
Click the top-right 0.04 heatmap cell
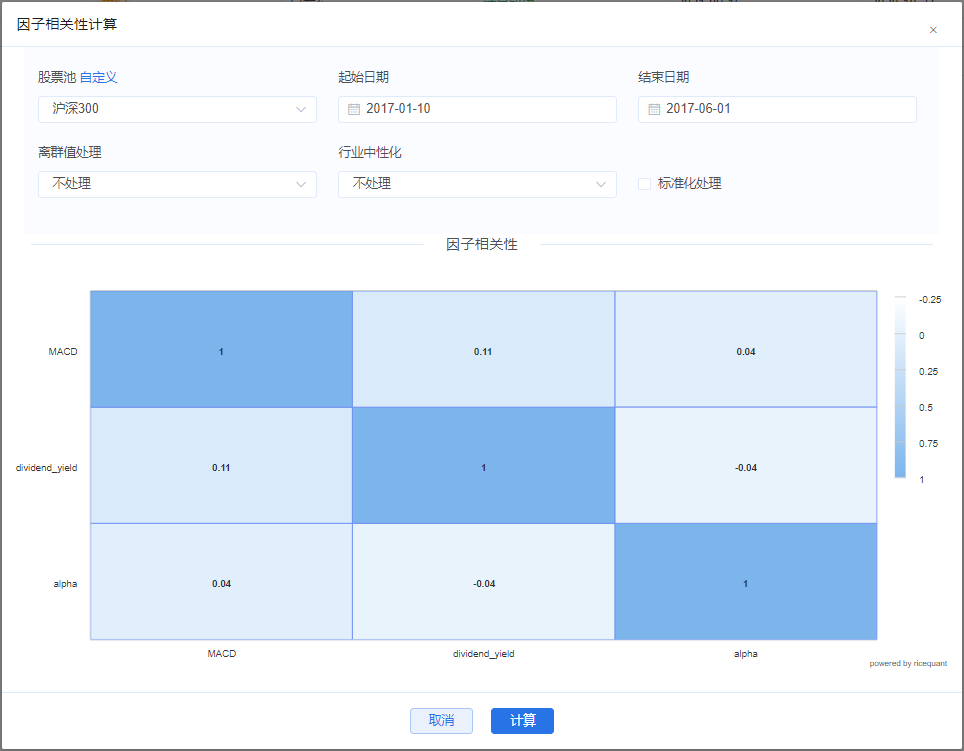click(x=745, y=351)
